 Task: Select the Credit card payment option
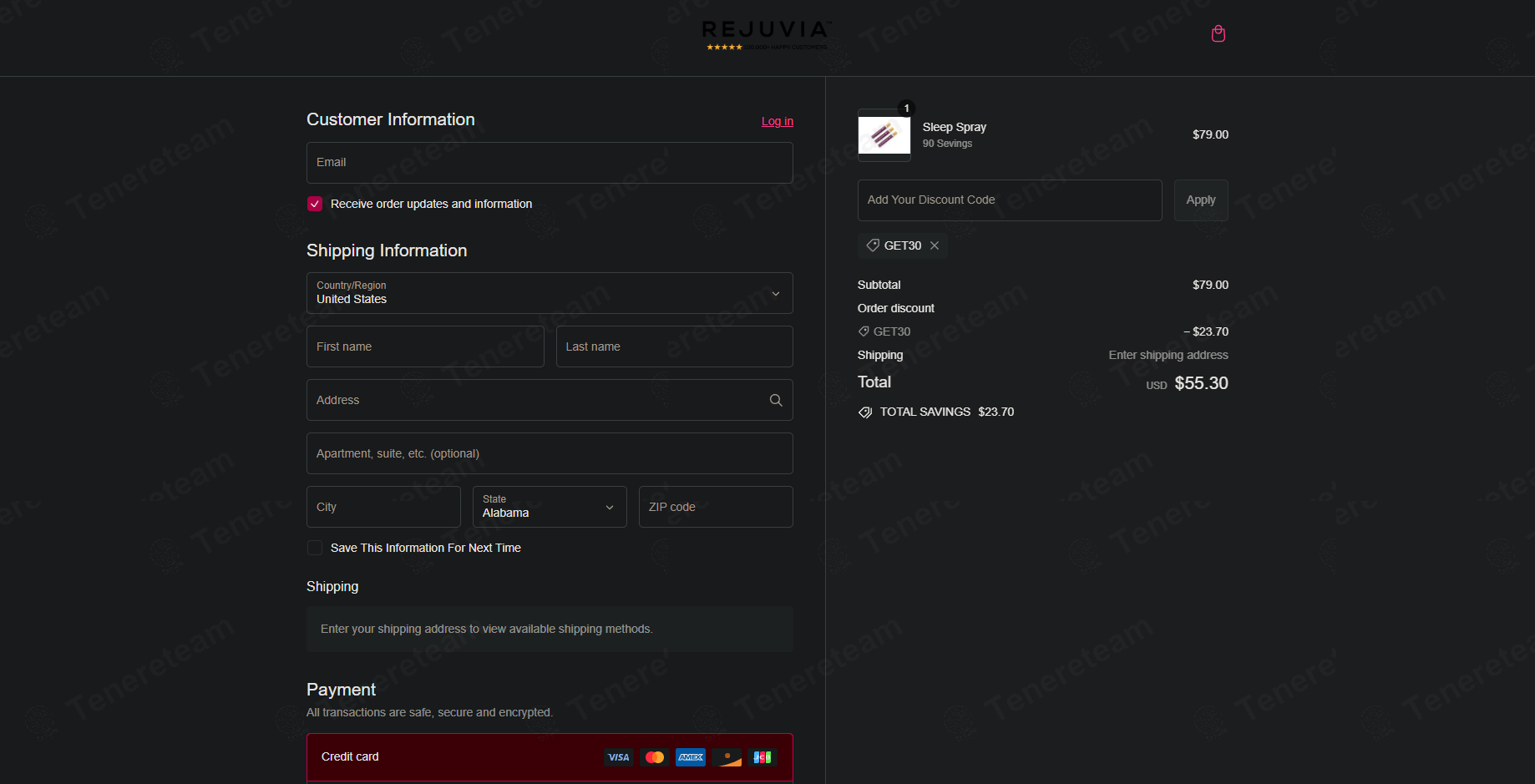click(550, 757)
